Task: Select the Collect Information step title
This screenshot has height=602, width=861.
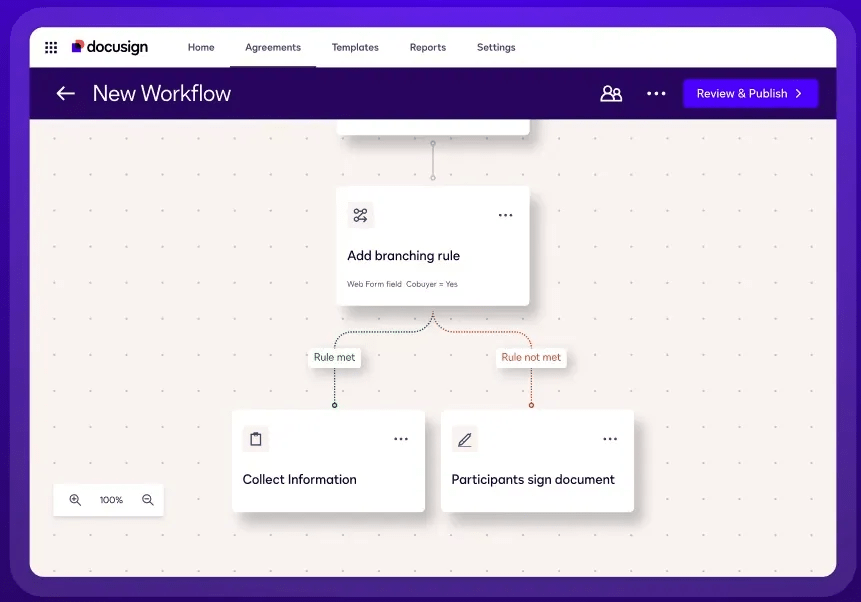Action: [299, 480]
